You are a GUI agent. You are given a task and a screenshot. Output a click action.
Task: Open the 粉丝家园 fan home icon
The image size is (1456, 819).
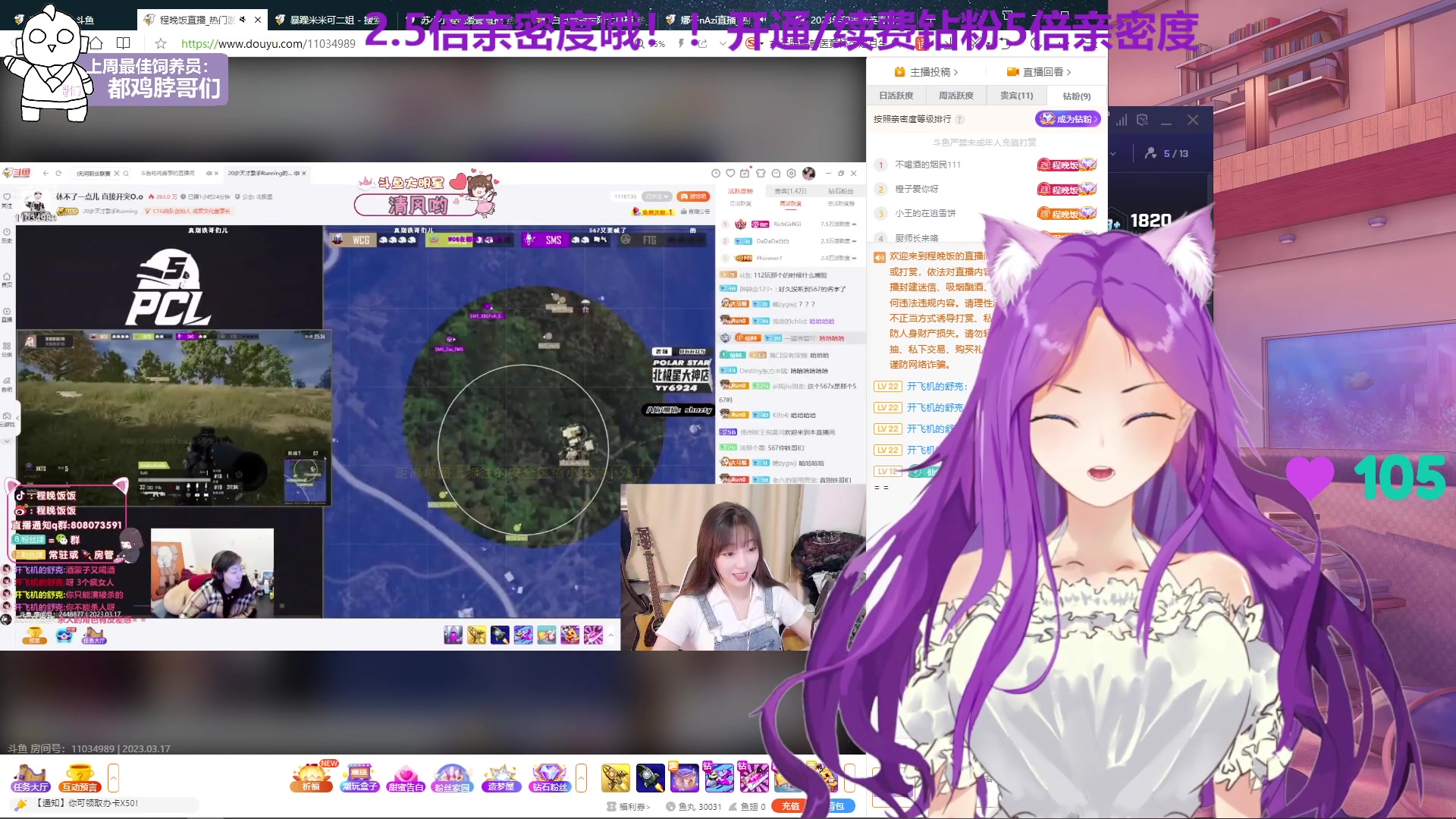pyautogui.click(x=453, y=777)
